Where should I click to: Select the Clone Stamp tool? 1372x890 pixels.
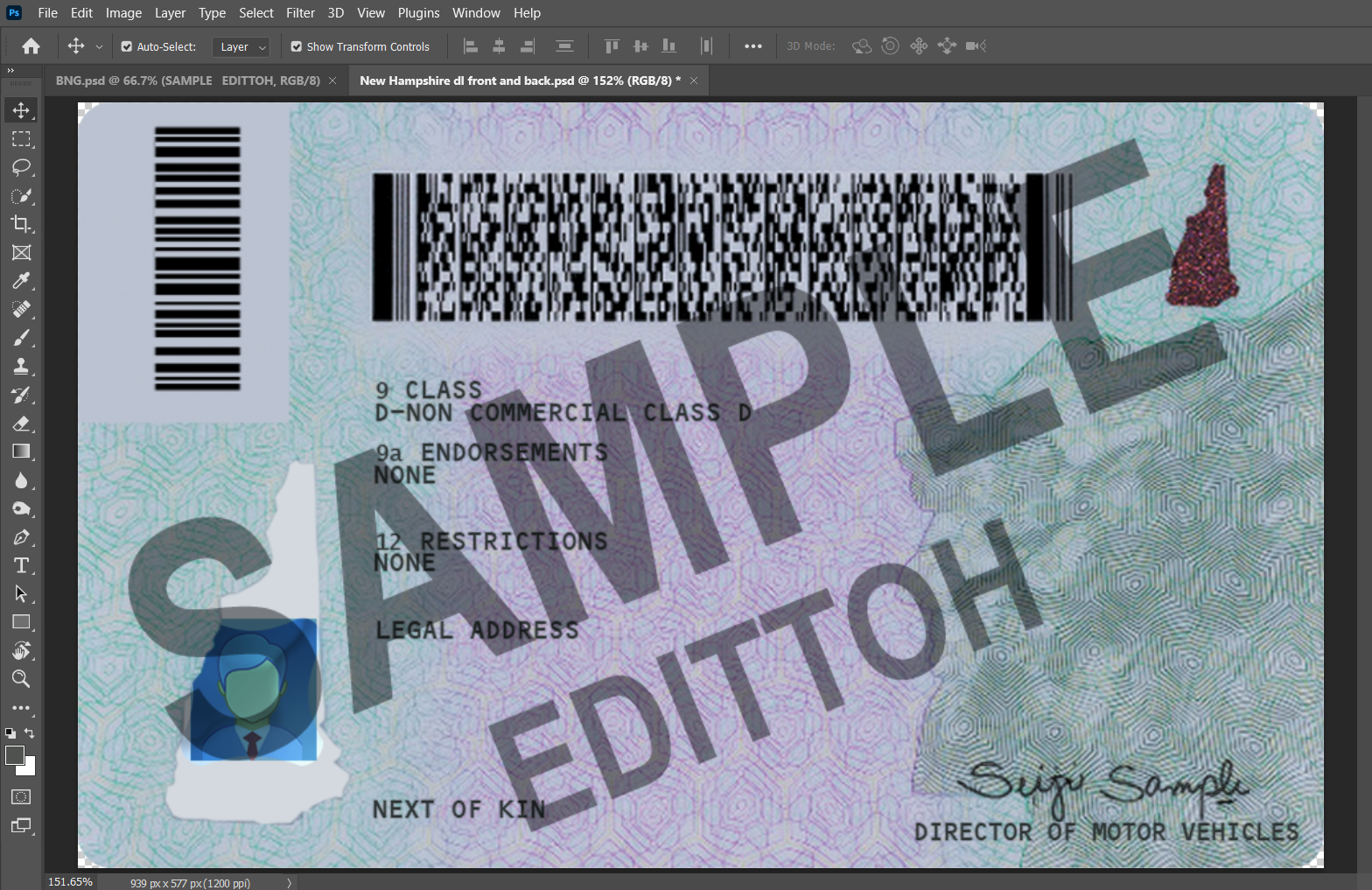tap(21, 366)
